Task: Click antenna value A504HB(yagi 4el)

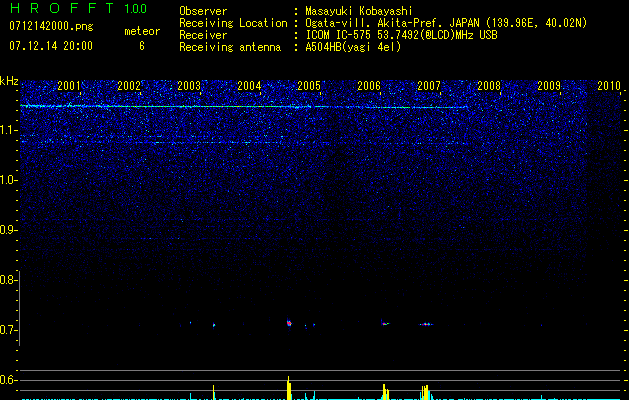Action: click(353, 47)
